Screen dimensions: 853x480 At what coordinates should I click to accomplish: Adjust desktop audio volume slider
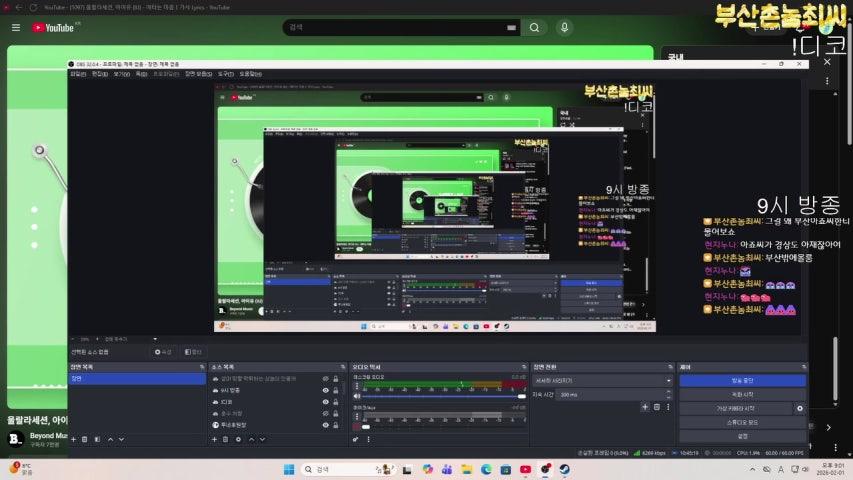pyautogui.click(x=443, y=396)
